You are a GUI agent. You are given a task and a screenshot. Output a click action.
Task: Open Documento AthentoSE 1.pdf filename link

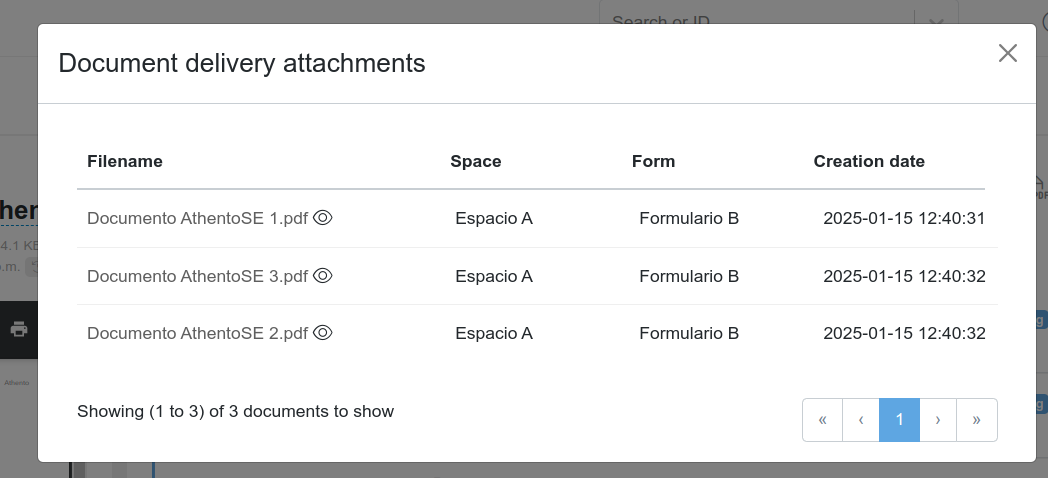[197, 218]
